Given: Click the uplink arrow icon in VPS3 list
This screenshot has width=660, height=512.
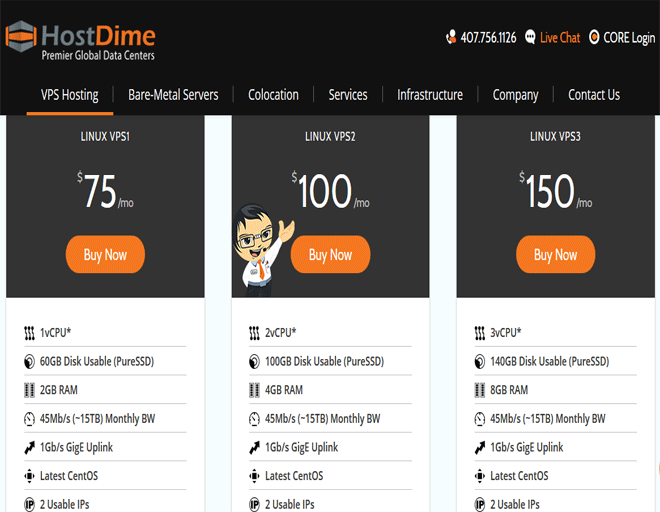Looking at the screenshot, I should (480, 448).
